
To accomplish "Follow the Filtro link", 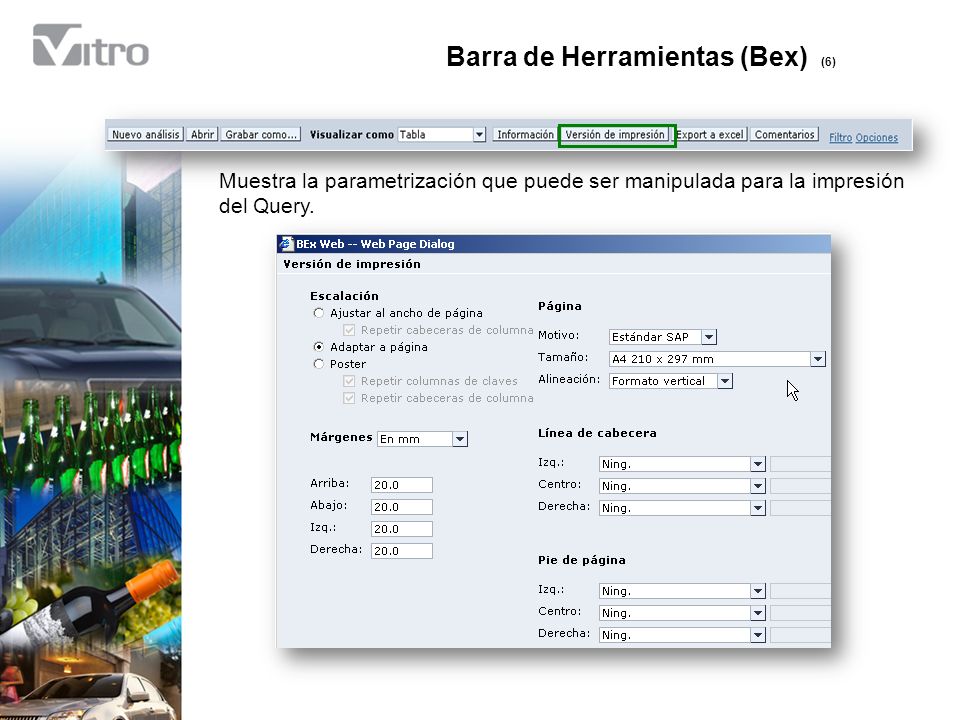I will pos(841,138).
